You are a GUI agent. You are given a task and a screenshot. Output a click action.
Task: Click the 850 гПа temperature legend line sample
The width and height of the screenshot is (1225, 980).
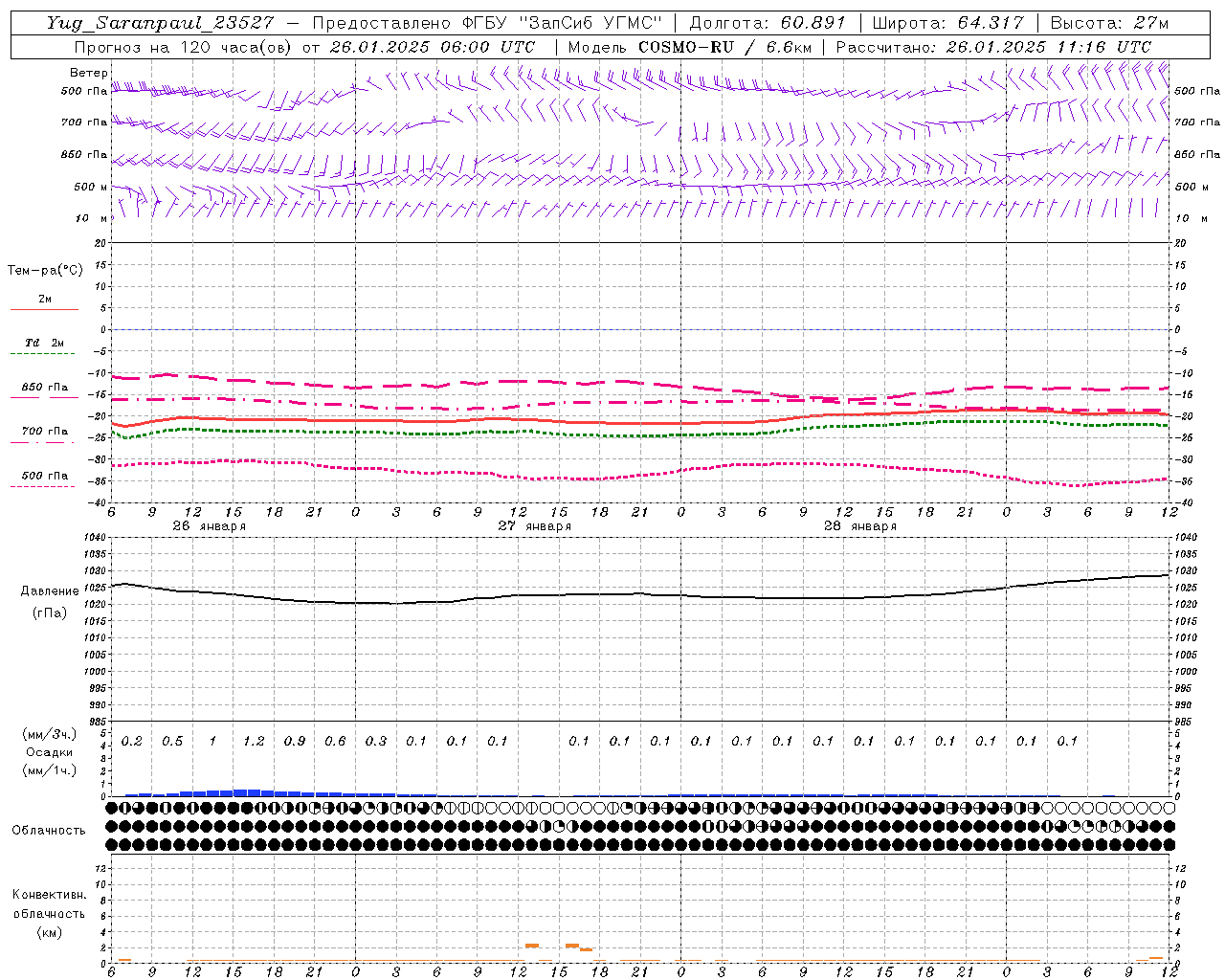(x=44, y=395)
